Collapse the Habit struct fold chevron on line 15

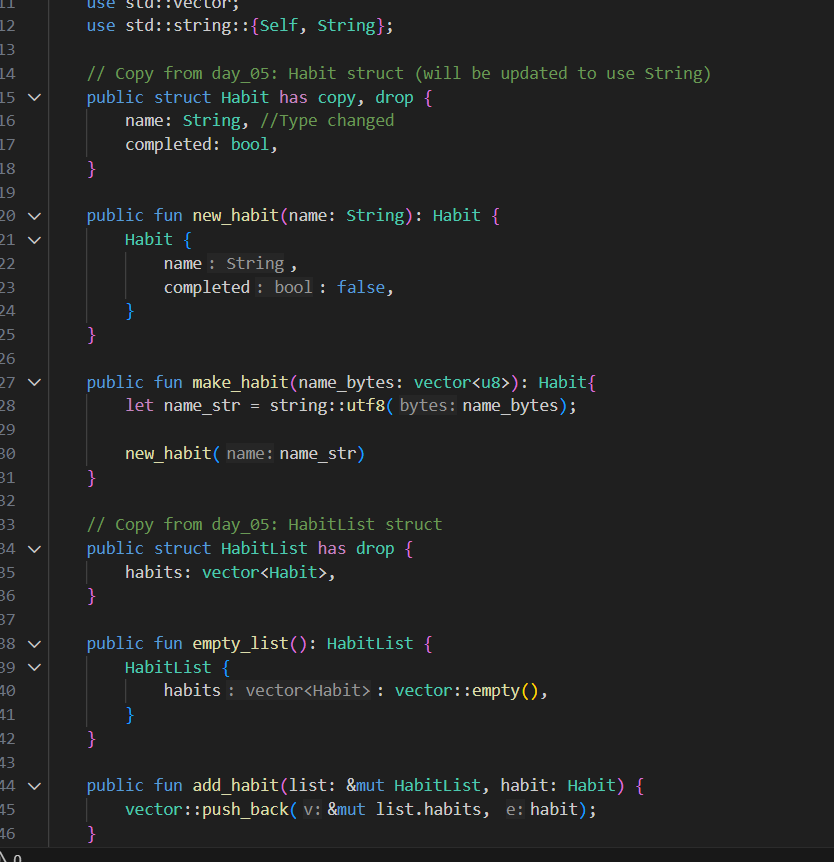(35, 98)
